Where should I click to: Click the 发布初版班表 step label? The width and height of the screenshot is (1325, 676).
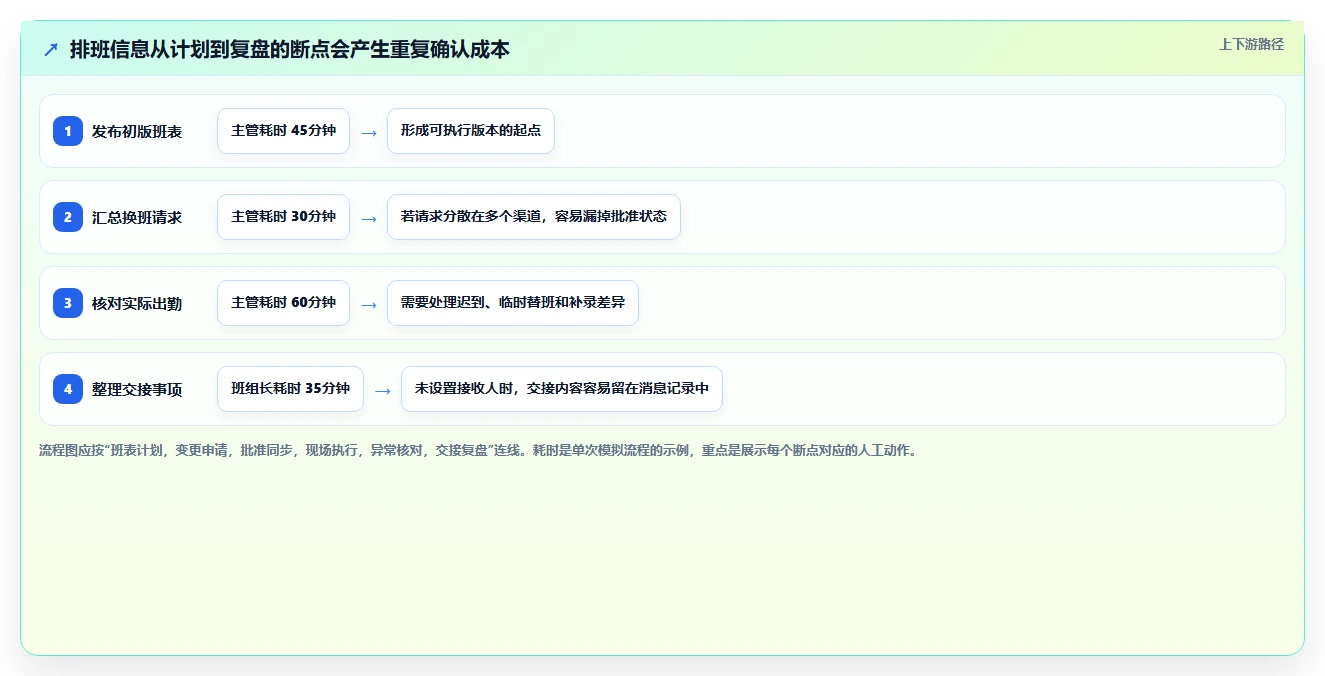[137, 131]
